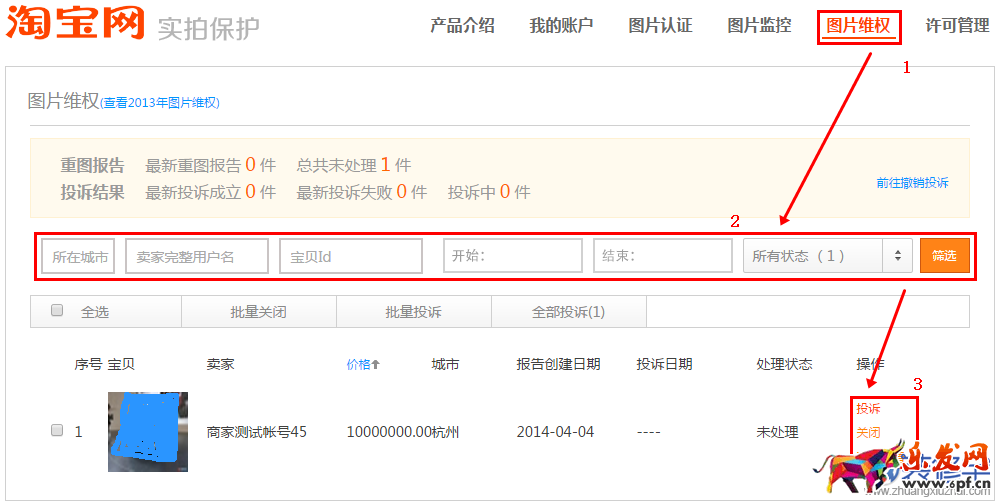Open 许可管理 menu item

[957, 26]
